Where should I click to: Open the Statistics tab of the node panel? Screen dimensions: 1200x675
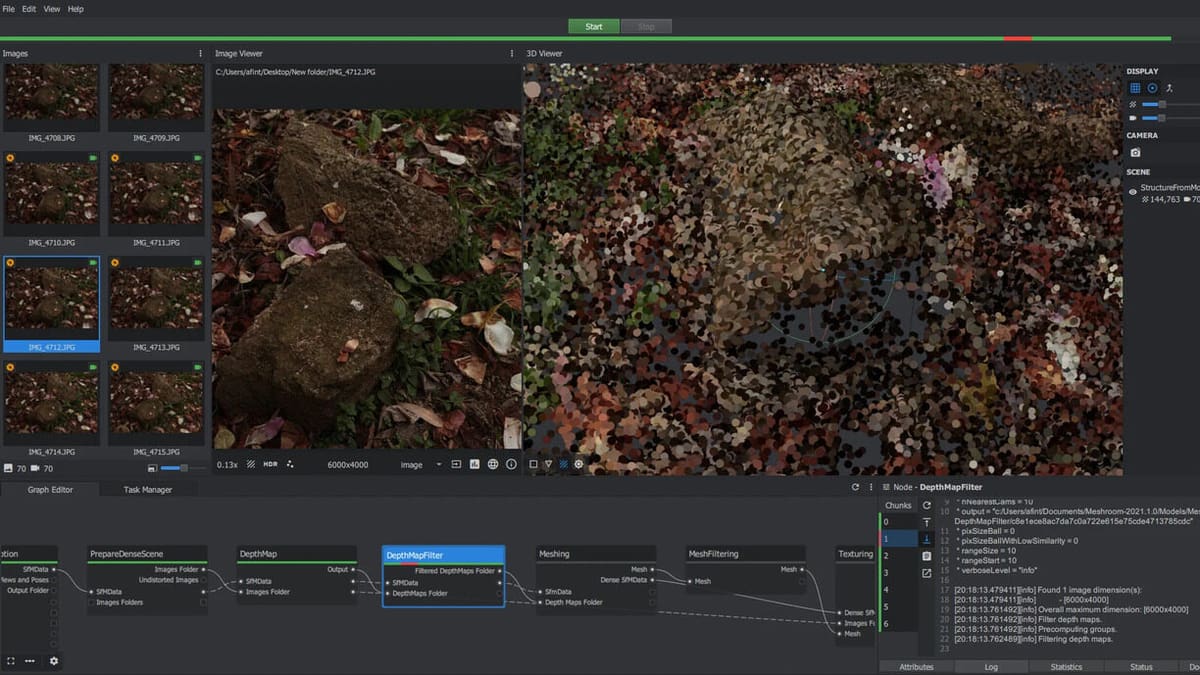1066,667
